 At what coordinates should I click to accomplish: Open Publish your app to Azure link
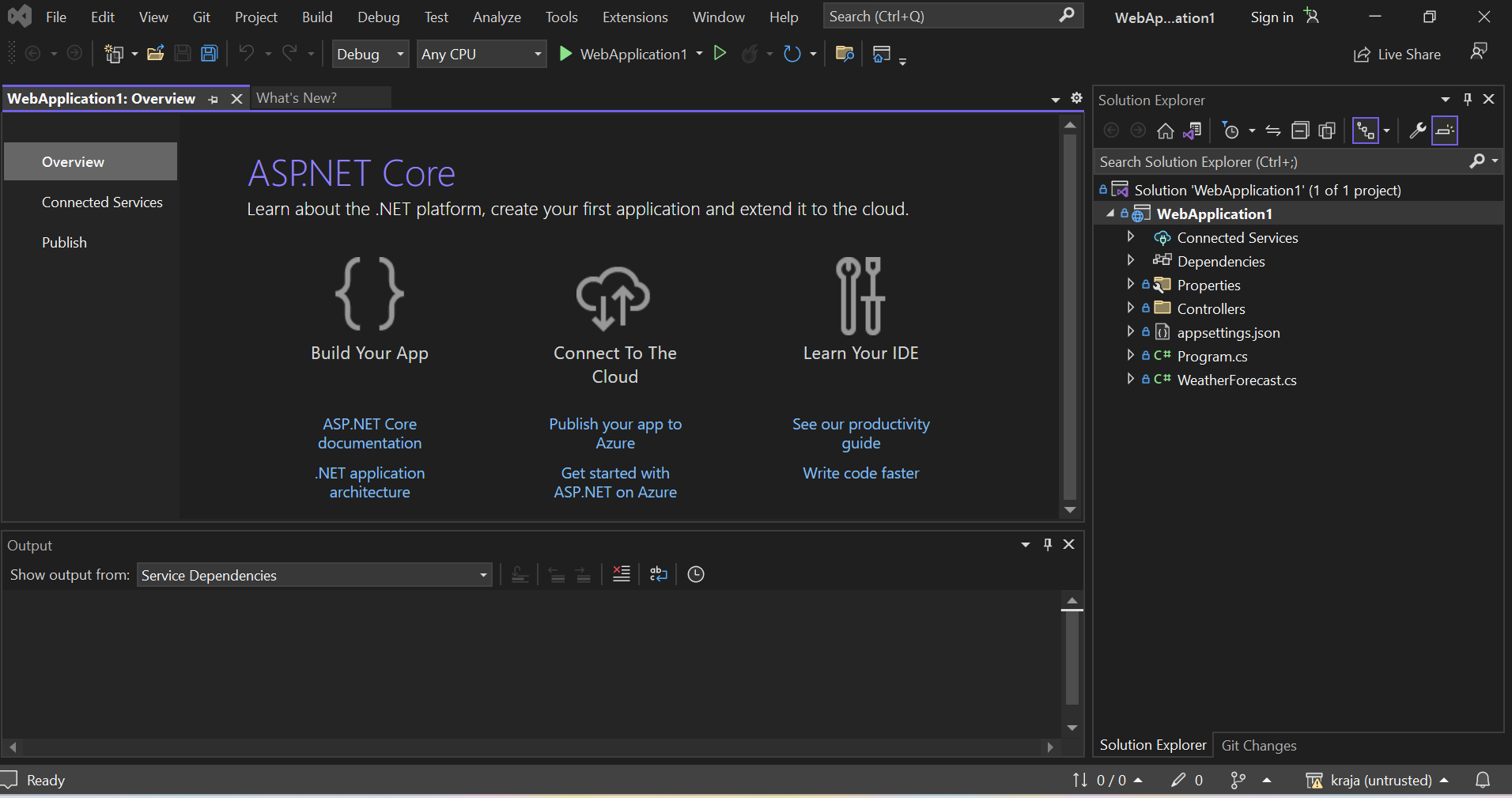click(615, 433)
